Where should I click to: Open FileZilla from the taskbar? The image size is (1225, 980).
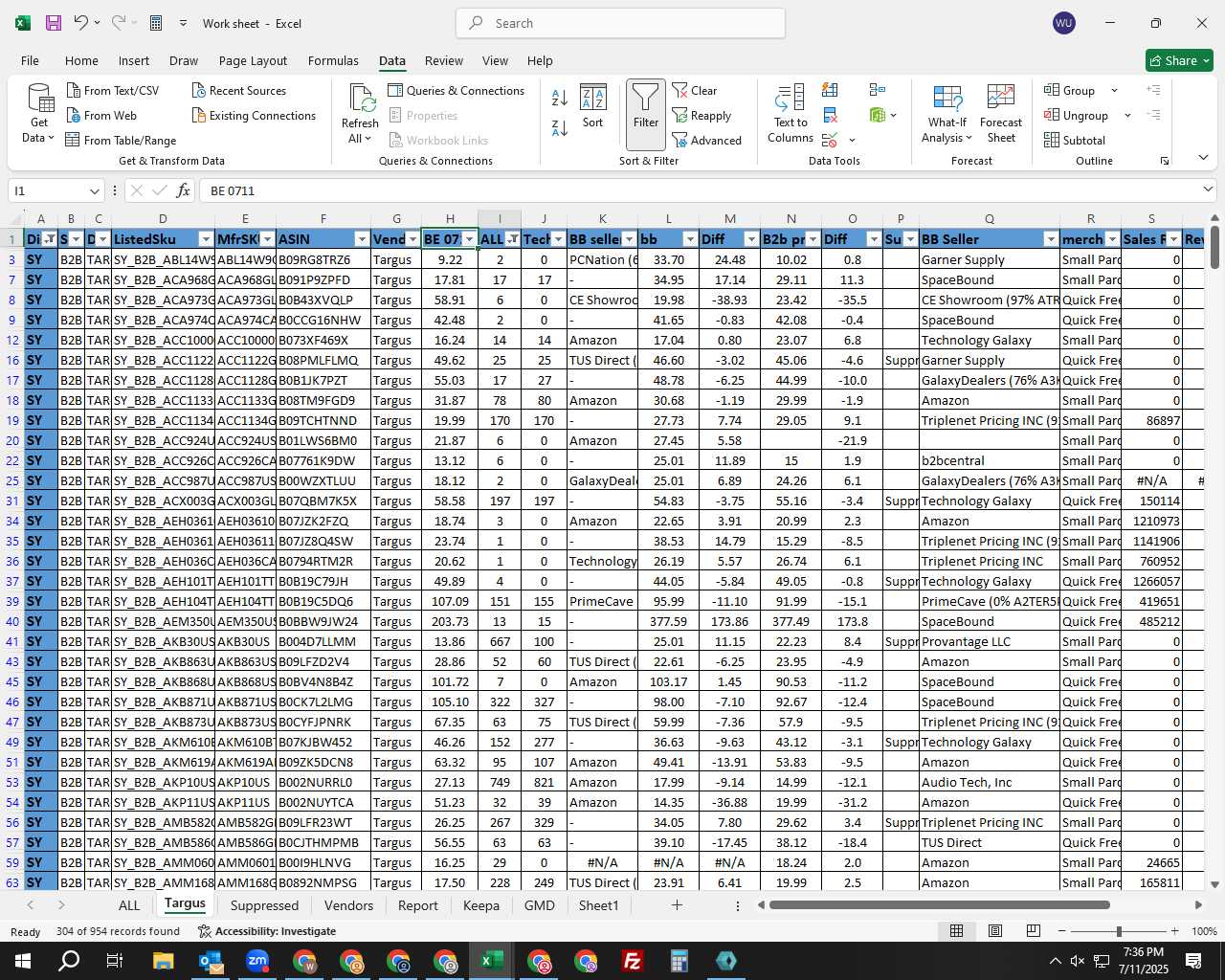633,961
